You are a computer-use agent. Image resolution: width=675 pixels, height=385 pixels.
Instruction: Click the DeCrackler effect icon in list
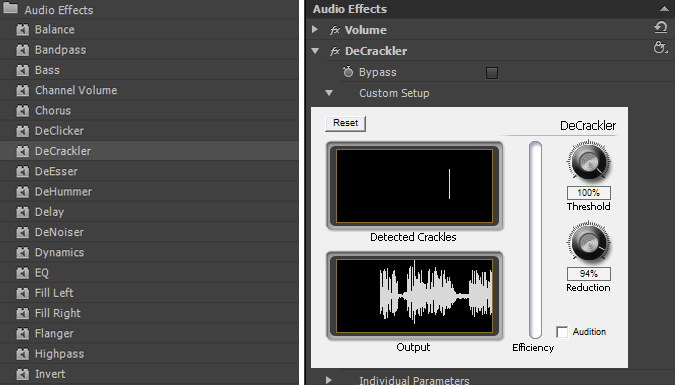pyautogui.click(x=22, y=151)
